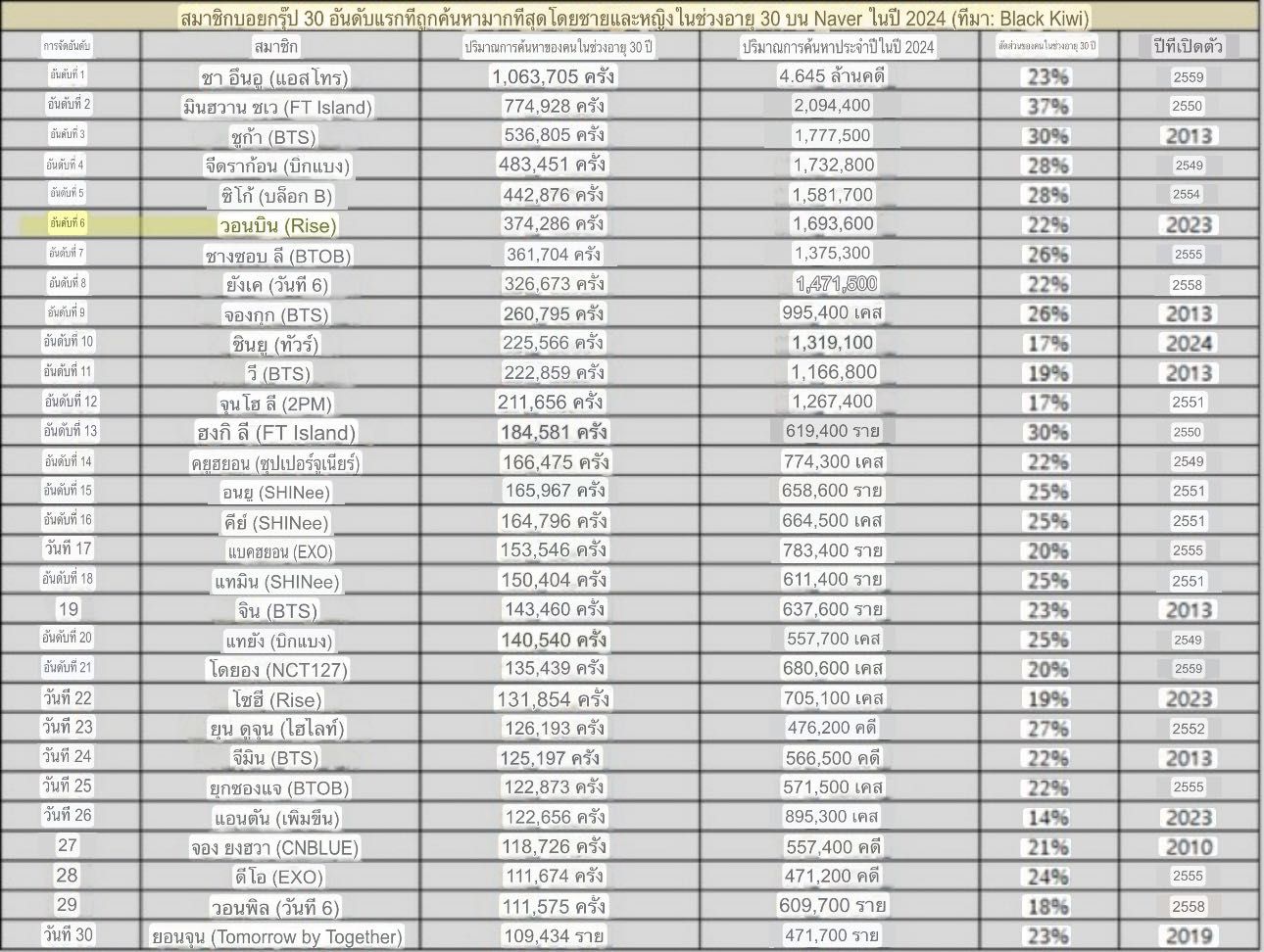
Task: Select the rank cell '19'
Action: tap(68, 609)
